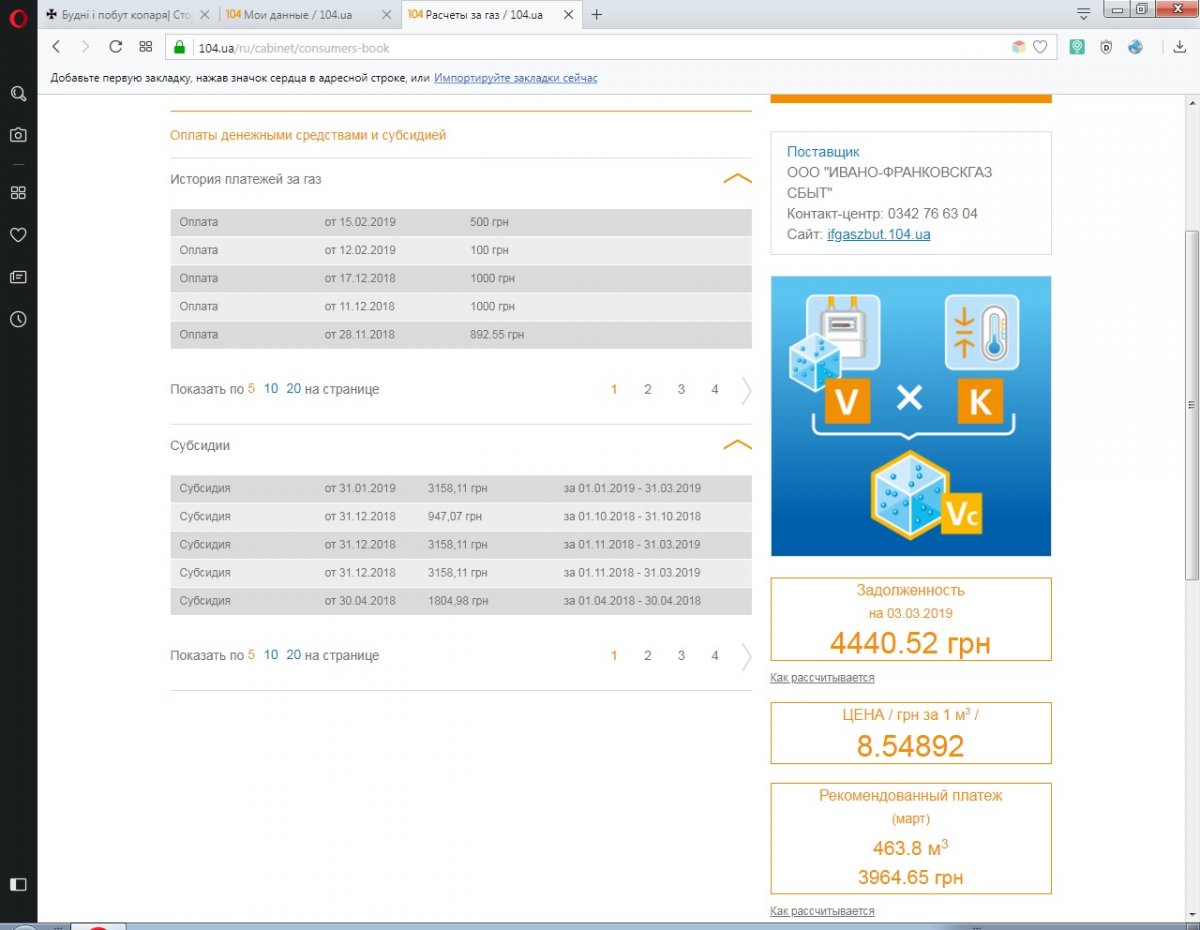This screenshot has height=930, width=1200.
Task: Go back to the previous page
Action: coord(56,47)
